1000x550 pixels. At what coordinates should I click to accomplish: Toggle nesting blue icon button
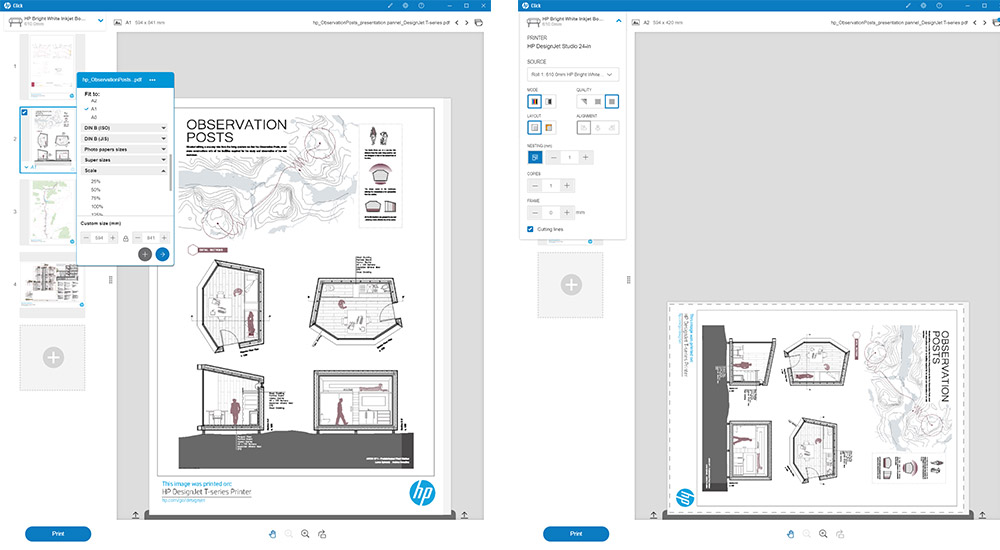coord(534,157)
